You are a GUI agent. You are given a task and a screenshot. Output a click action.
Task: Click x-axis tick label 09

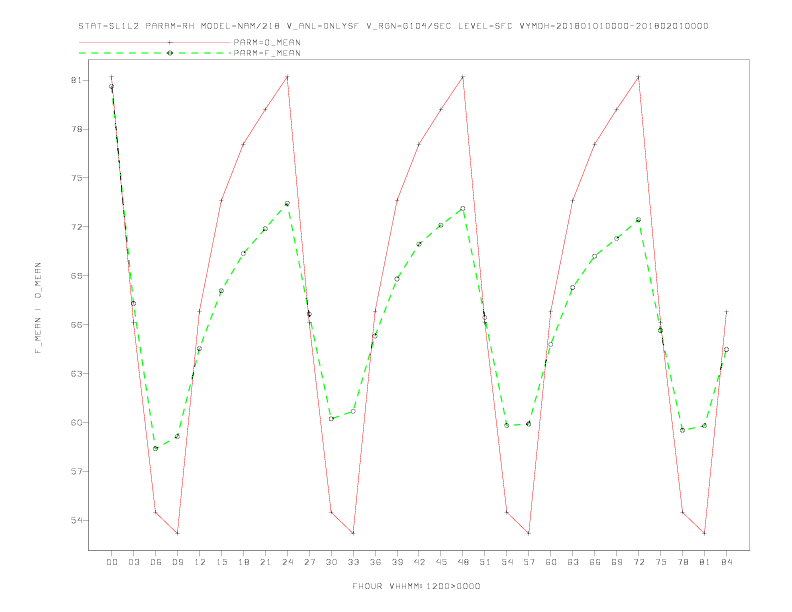[x=177, y=562]
